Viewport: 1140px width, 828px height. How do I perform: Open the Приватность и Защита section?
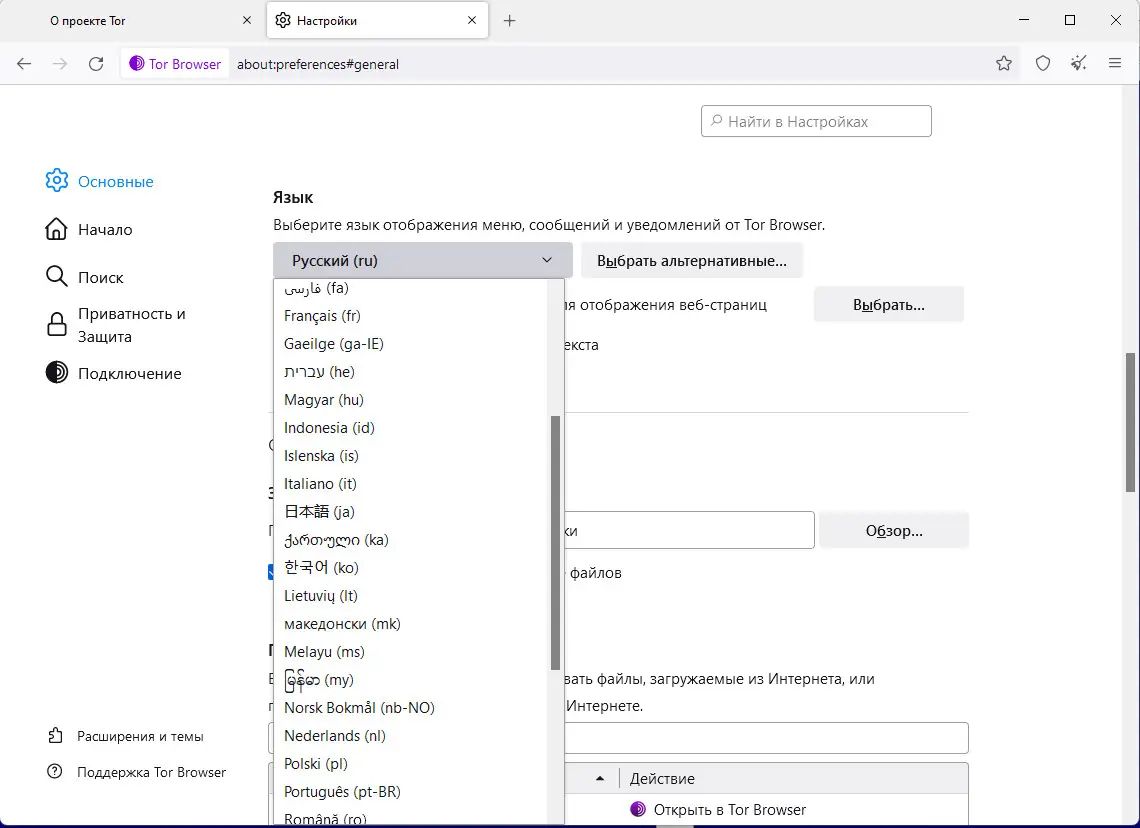[131, 325]
